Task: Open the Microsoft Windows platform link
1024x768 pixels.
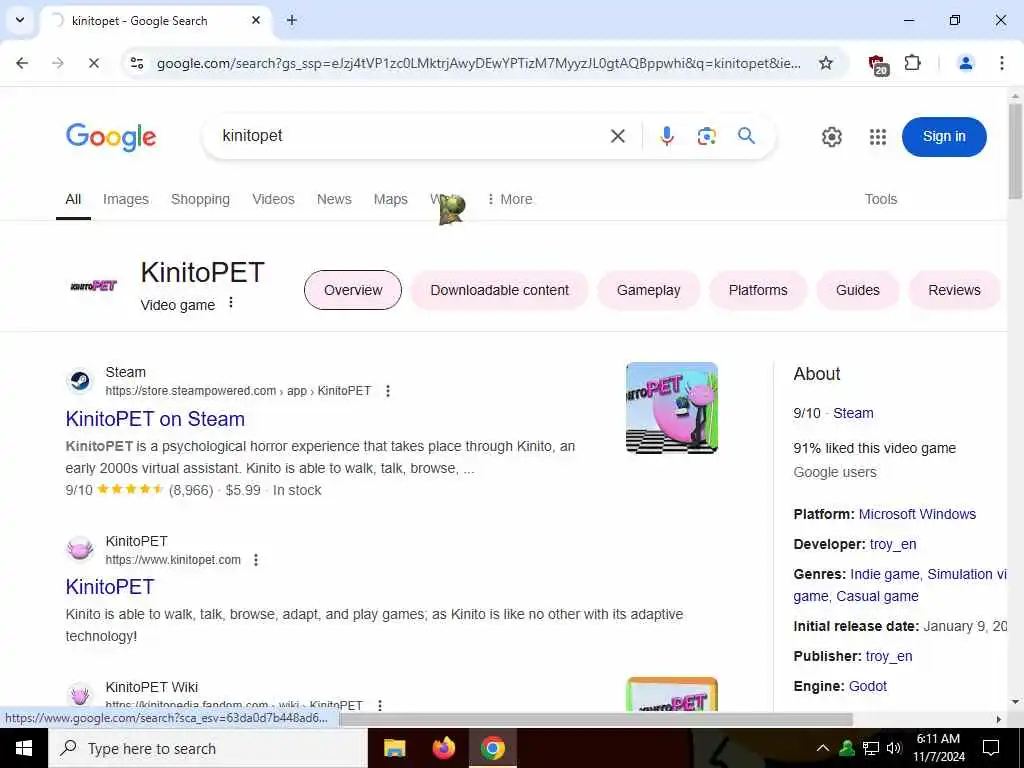Action: coord(917,514)
